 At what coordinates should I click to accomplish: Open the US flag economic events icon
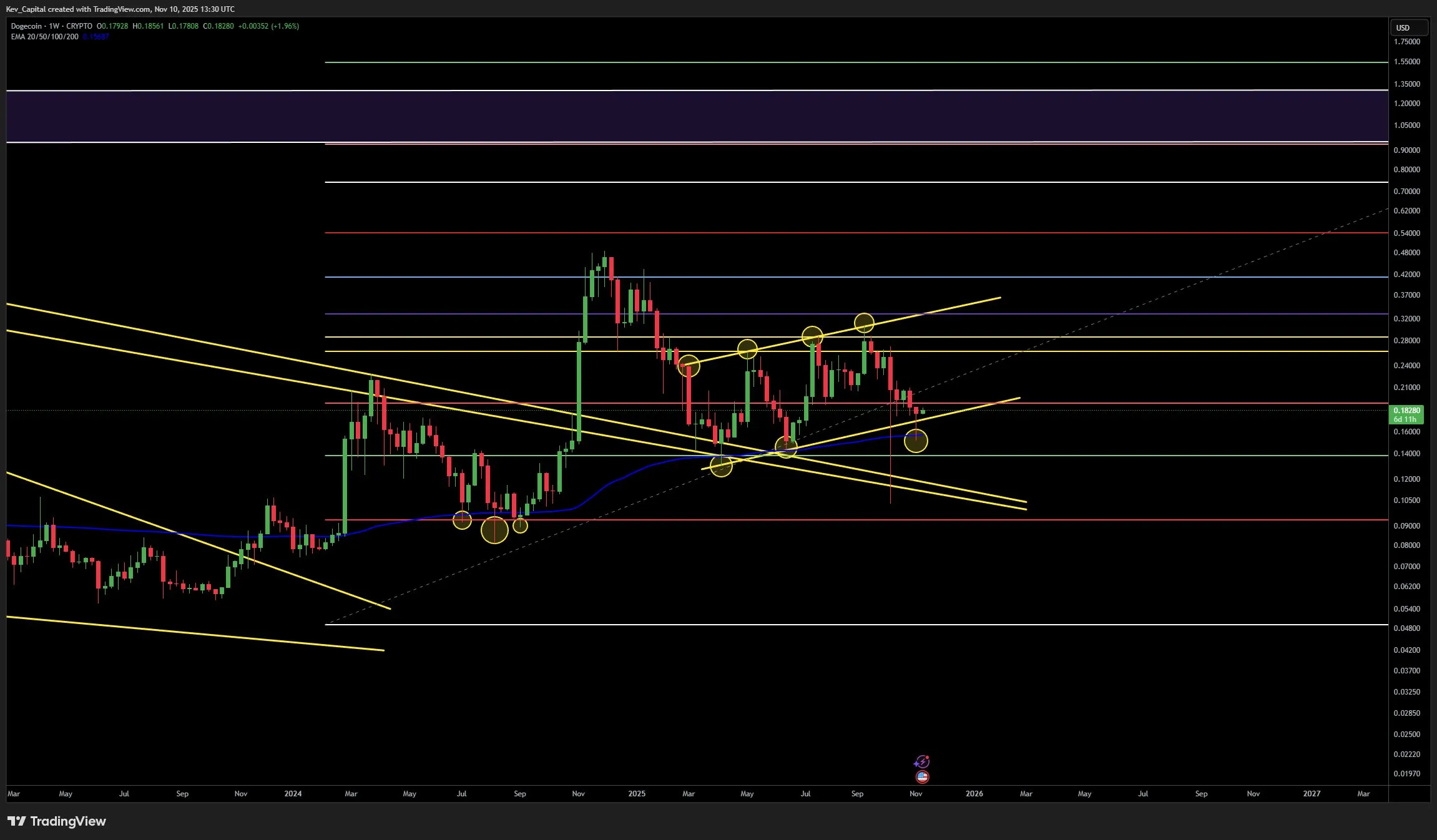(922, 776)
